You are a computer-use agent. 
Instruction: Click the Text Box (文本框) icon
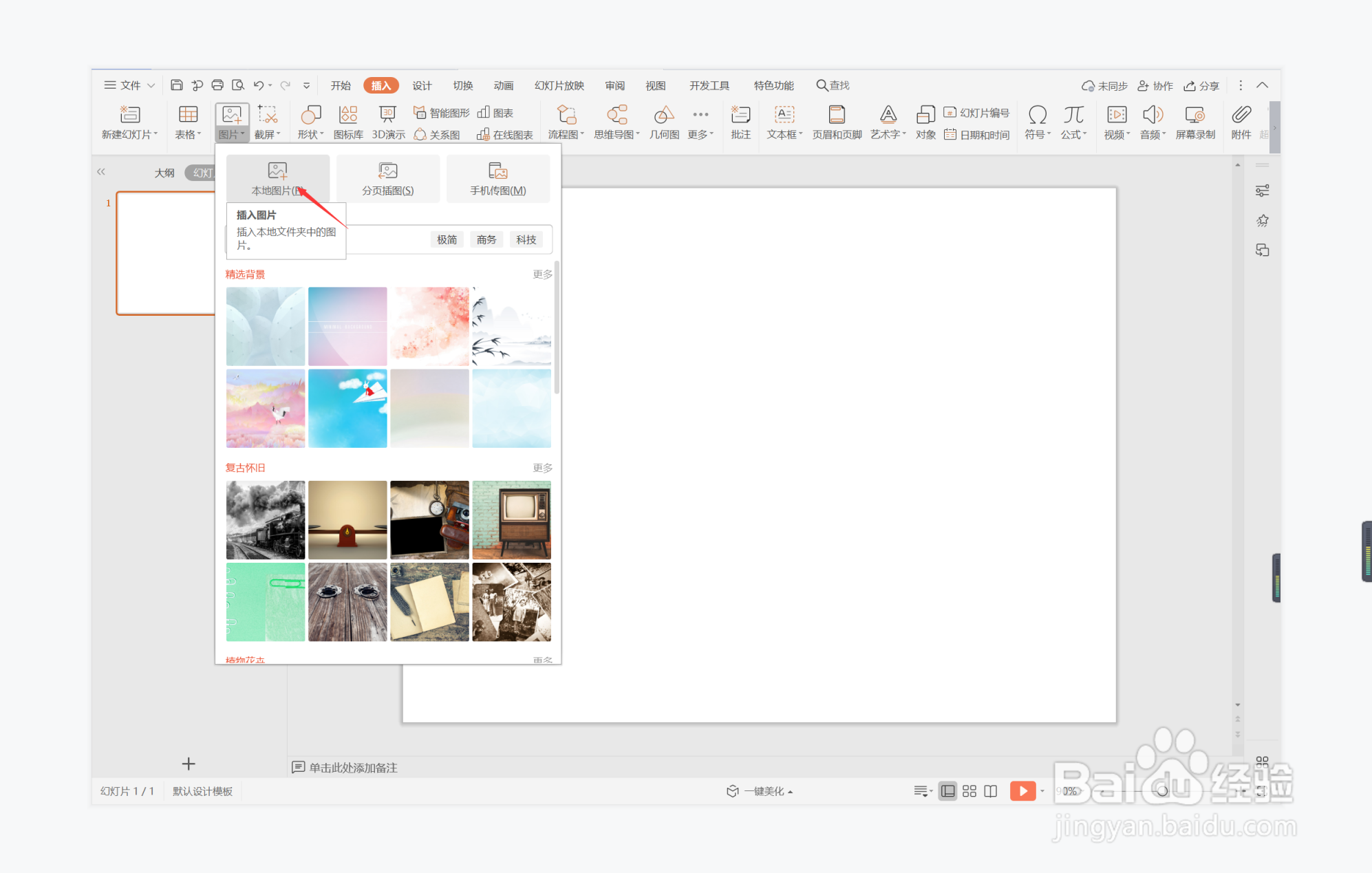tap(784, 114)
